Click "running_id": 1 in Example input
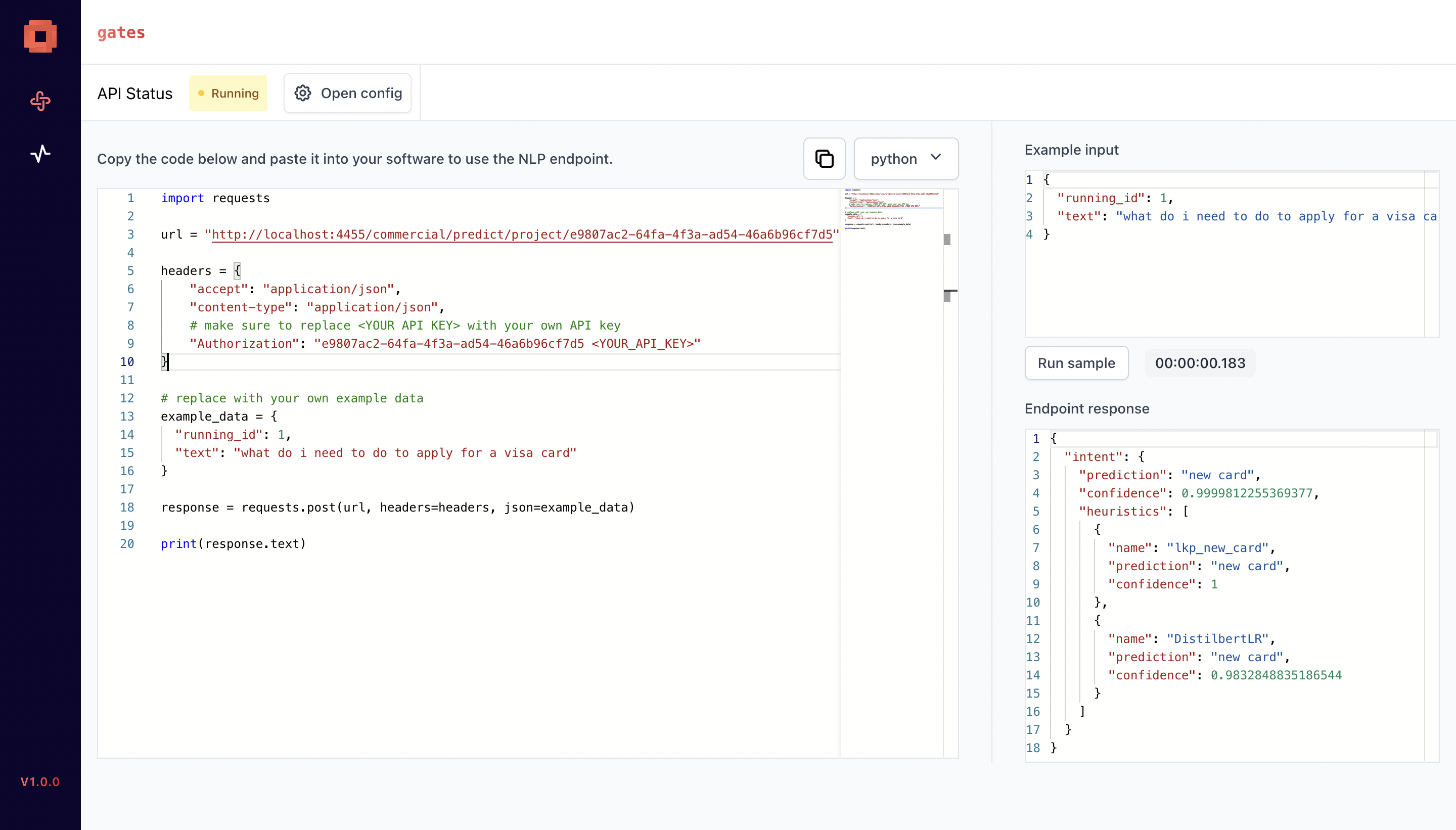Image resolution: width=1456 pixels, height=830 pixels. click(1115, 198)
